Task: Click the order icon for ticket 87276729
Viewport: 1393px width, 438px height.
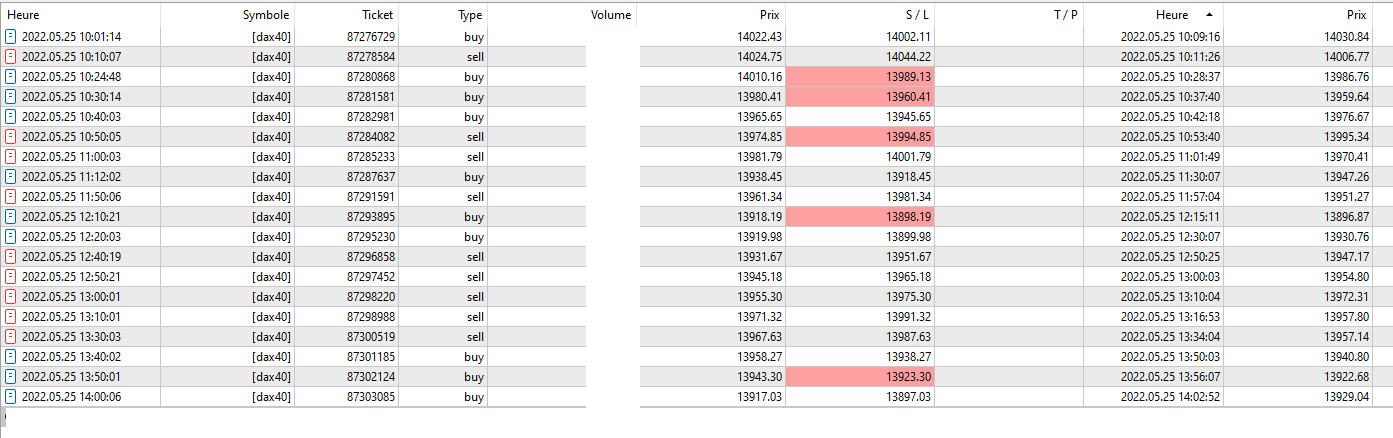Action: tap(11, 36)
